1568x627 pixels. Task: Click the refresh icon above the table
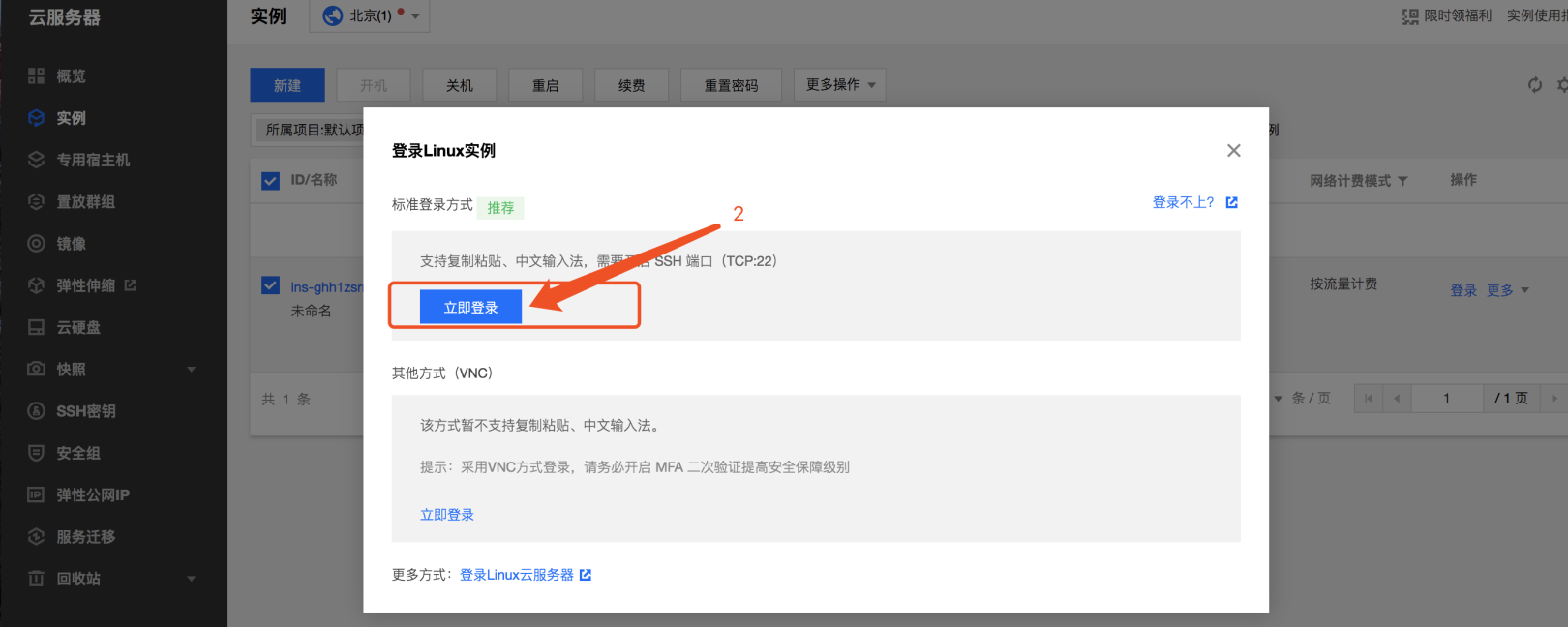1535,85
